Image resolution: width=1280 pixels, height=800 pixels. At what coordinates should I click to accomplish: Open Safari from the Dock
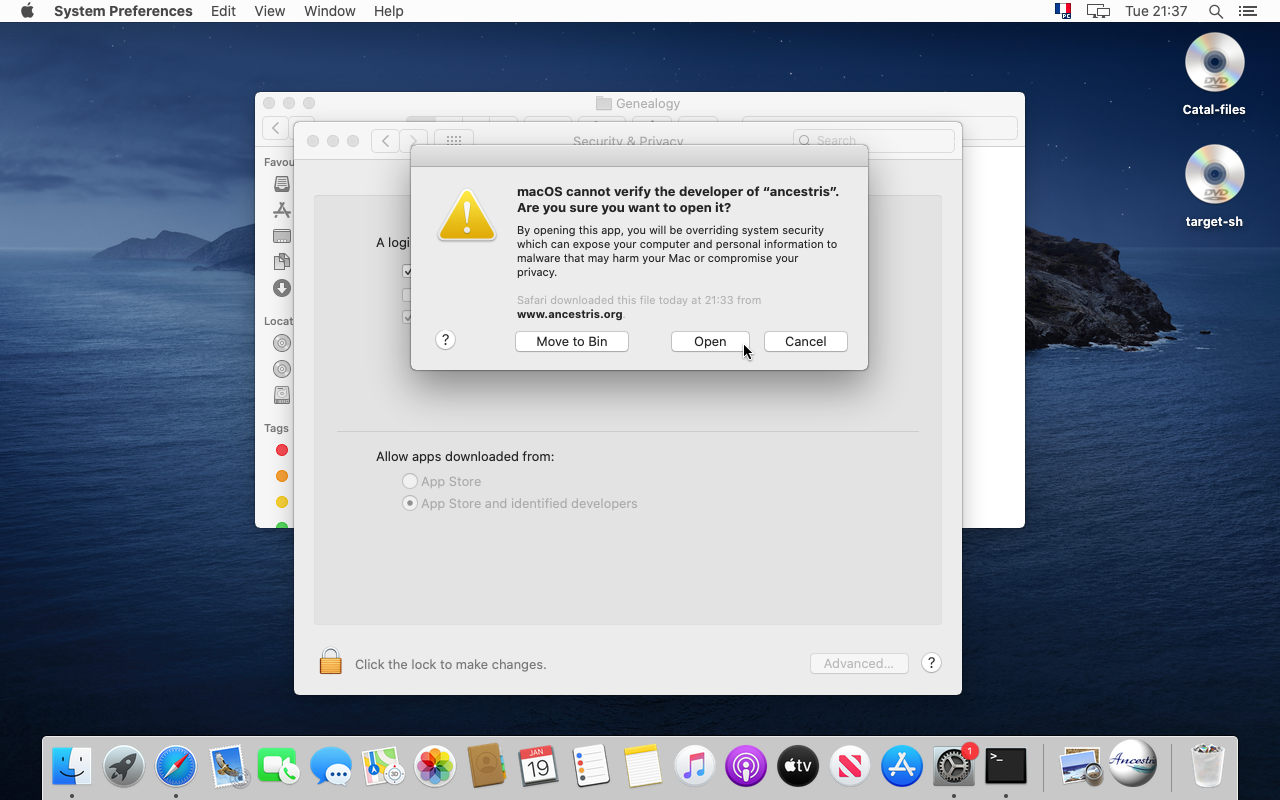pos(176,767)
